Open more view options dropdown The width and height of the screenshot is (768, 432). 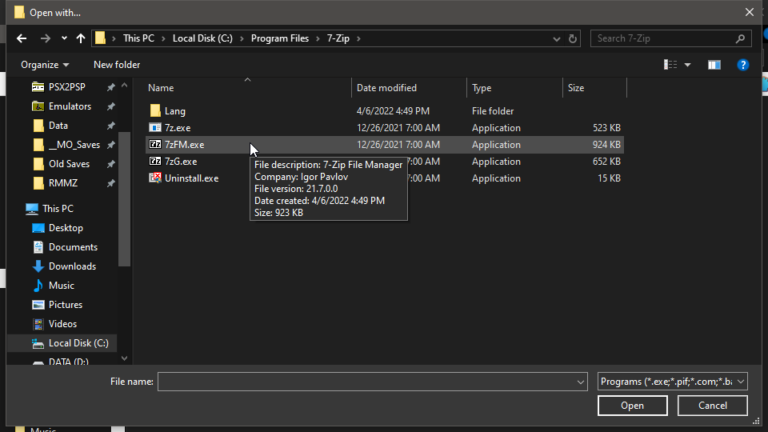coord(688,65)
